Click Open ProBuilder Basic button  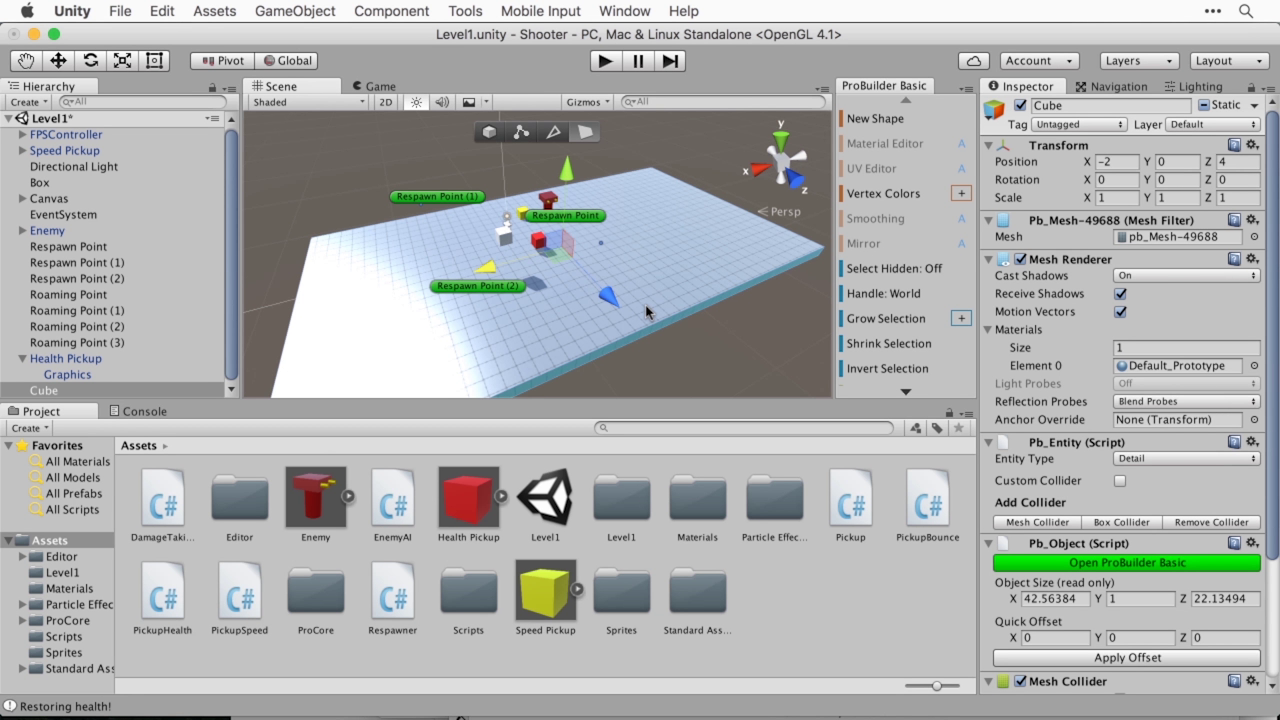[x=1127, y=563]
